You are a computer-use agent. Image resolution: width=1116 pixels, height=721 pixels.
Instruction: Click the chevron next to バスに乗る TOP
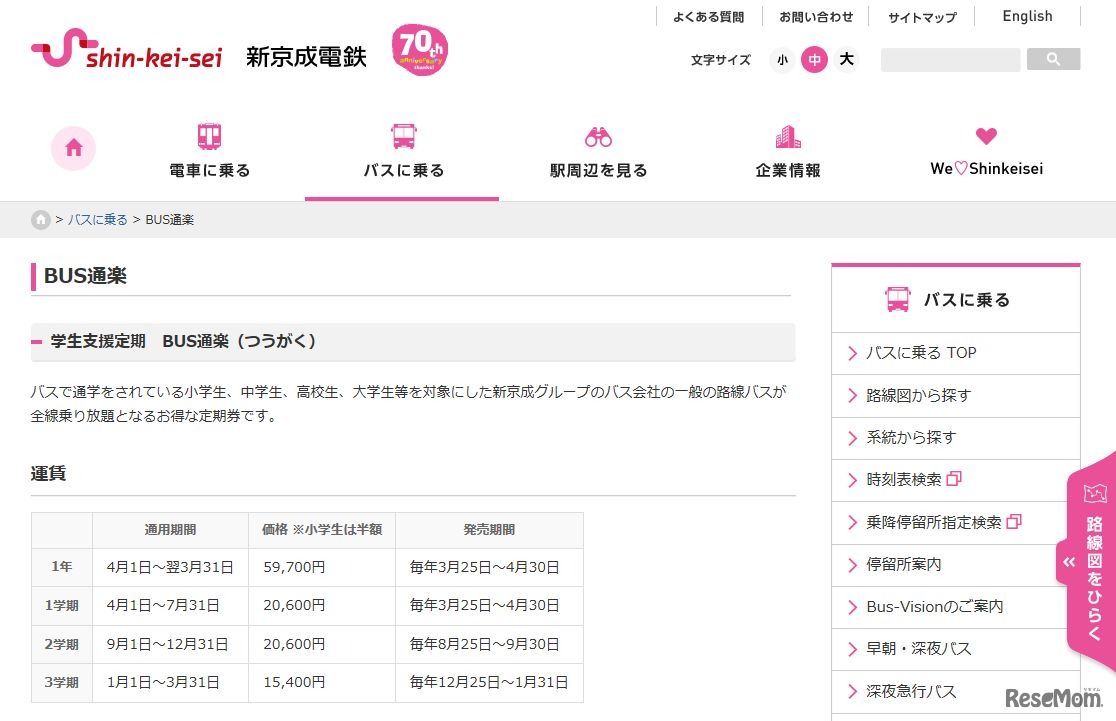[853, 353]
